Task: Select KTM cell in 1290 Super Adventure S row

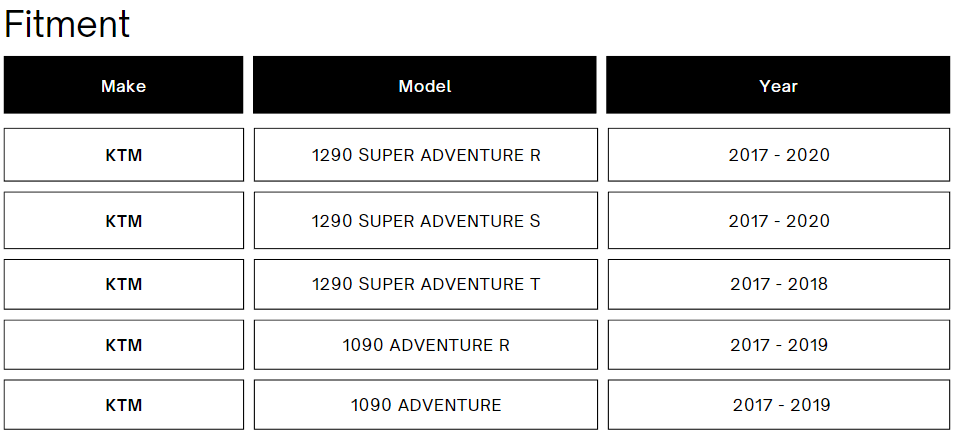Action: (123, 221)
